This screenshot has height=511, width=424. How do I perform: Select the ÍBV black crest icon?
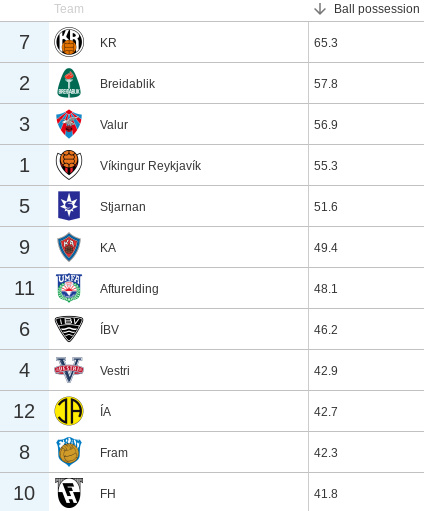pyautogui.click(x=69, y=329)
